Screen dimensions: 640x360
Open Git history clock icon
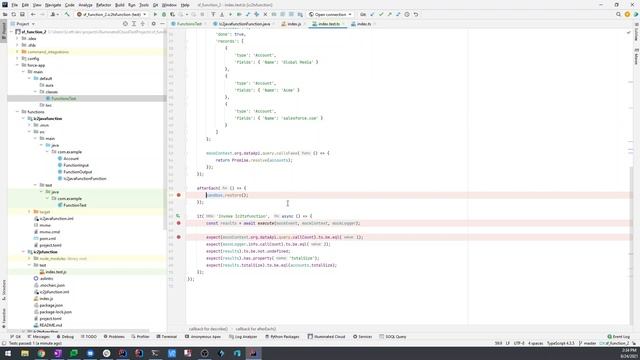tap(407, 14)
